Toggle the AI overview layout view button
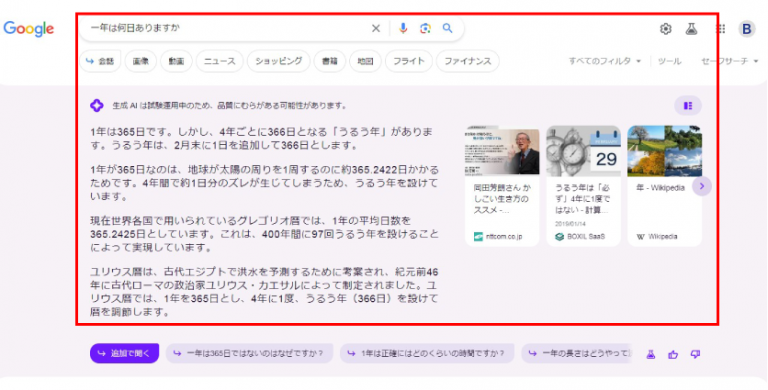 pos(688,106)
